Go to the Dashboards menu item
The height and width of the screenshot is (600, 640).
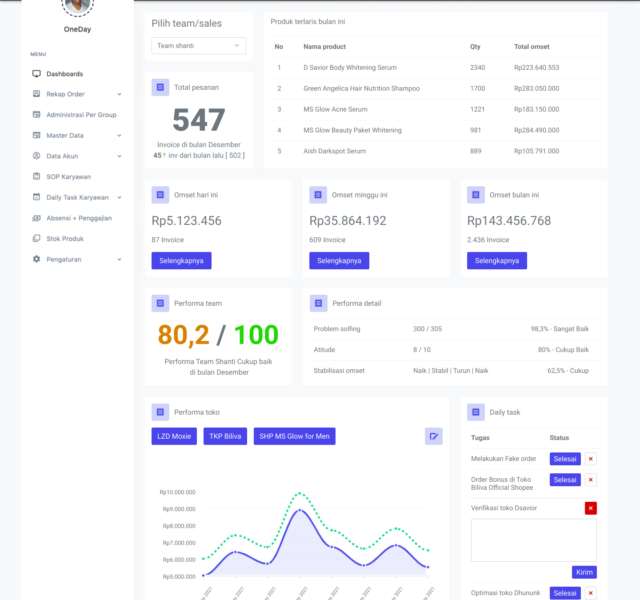click(64, 74)
